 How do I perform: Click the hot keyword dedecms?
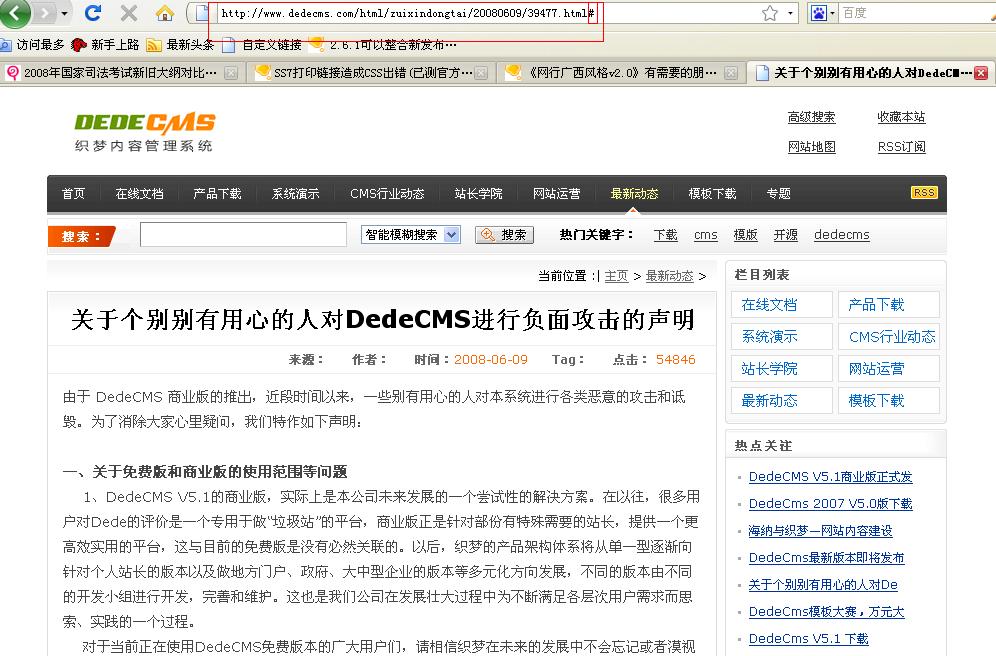pyautogui.click(x=842, y=235)
